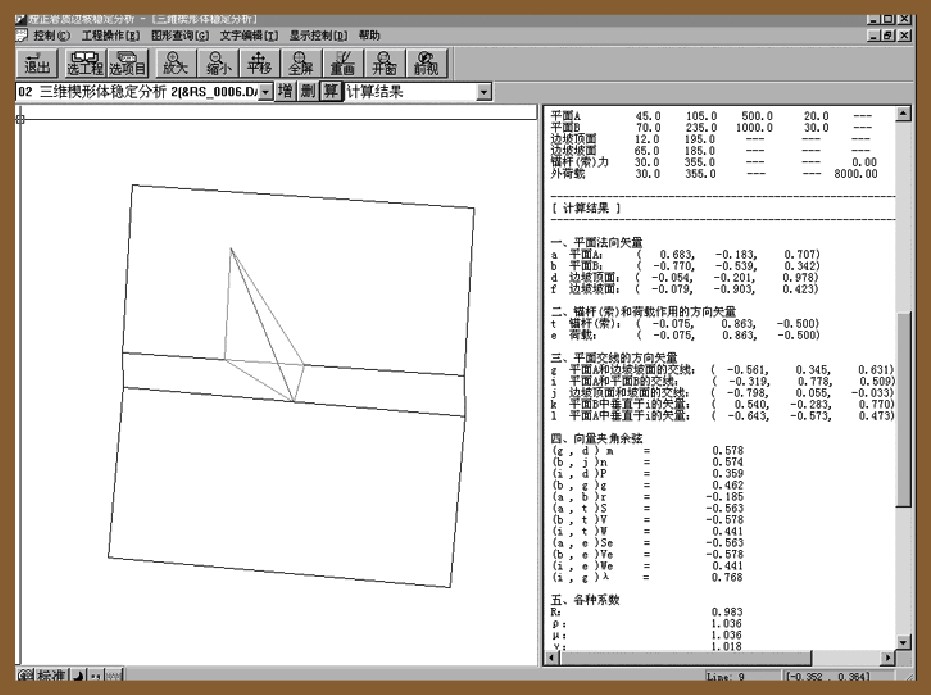The height and width of the screenshot is (695, 931).
Task: Click inside the 计算结果 combo box field
Action: click(x=411, y=92)
